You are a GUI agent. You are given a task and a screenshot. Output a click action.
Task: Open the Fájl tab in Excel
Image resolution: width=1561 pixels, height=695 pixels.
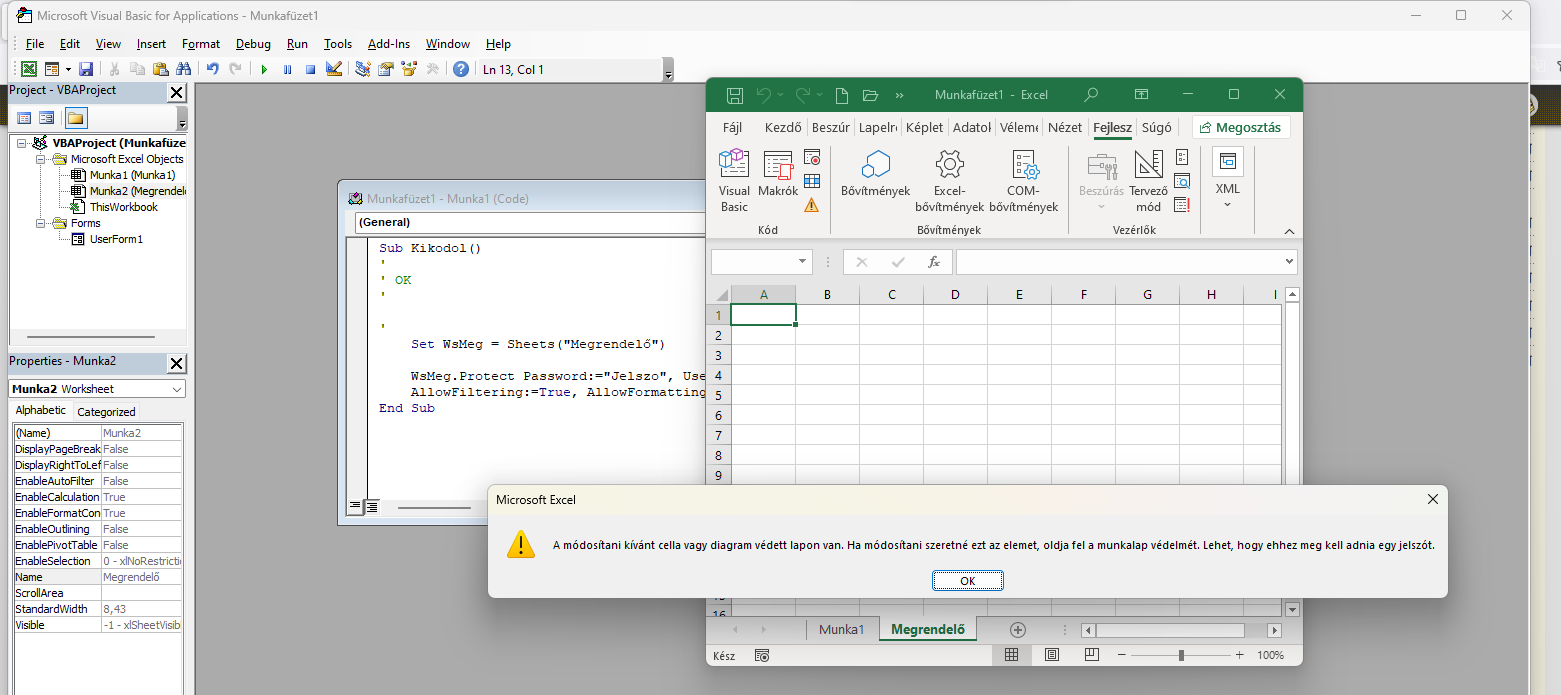click(733, 127)
